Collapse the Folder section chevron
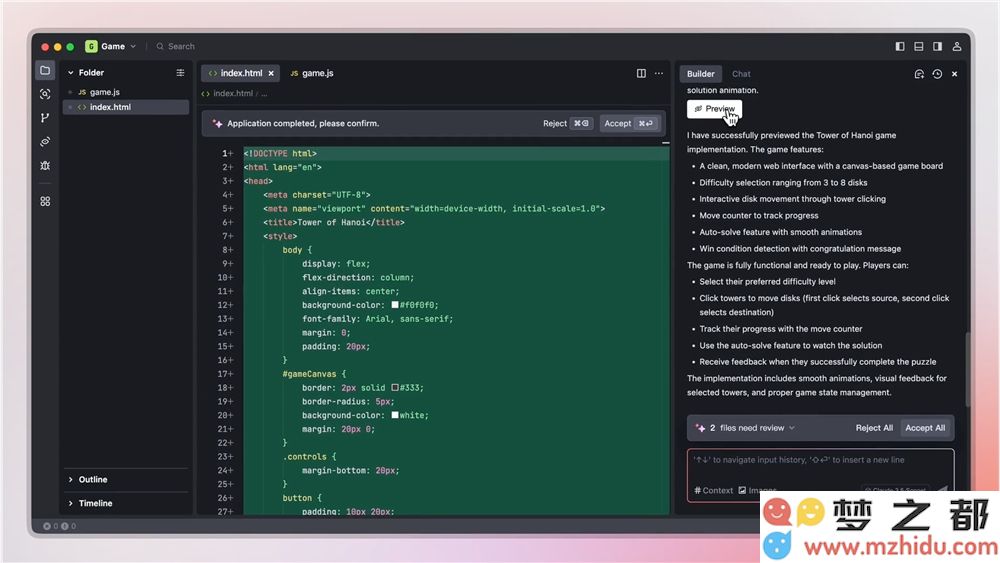This screenshot has height=563, width=1000. [x=71, y=73]
